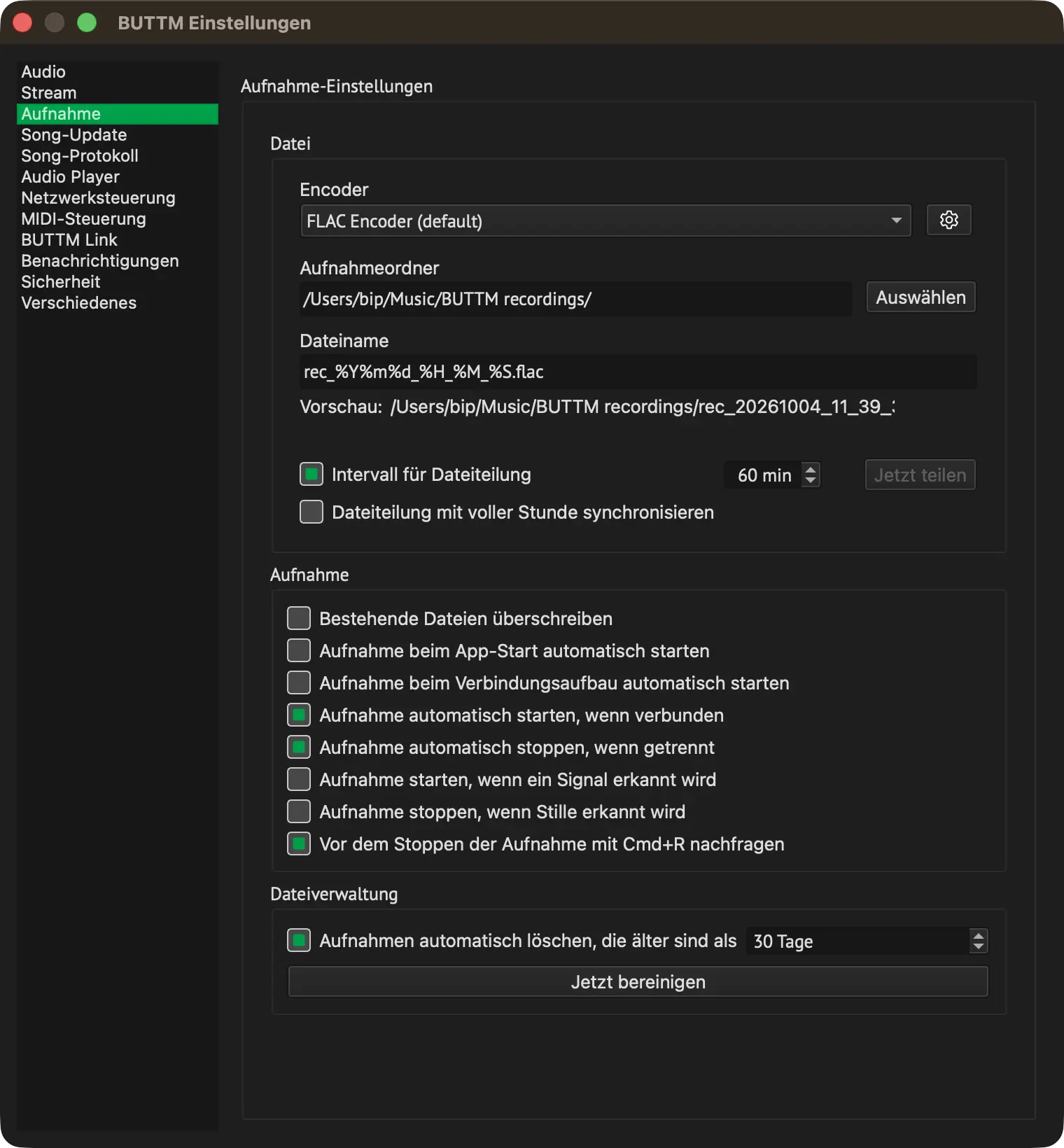Open the Audio Player section

118,176
